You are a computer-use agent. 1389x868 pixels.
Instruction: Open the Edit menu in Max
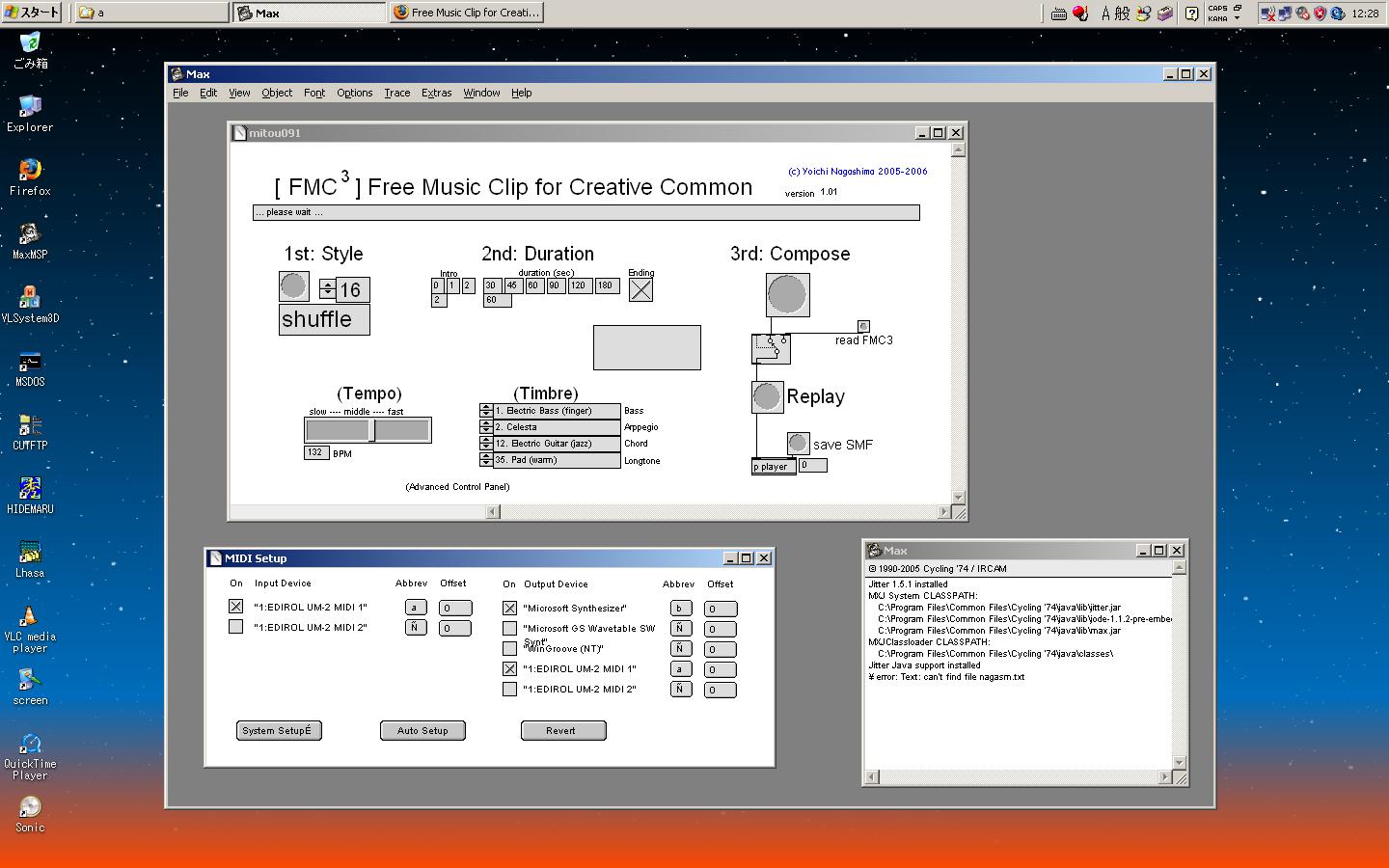coord(208,93)
